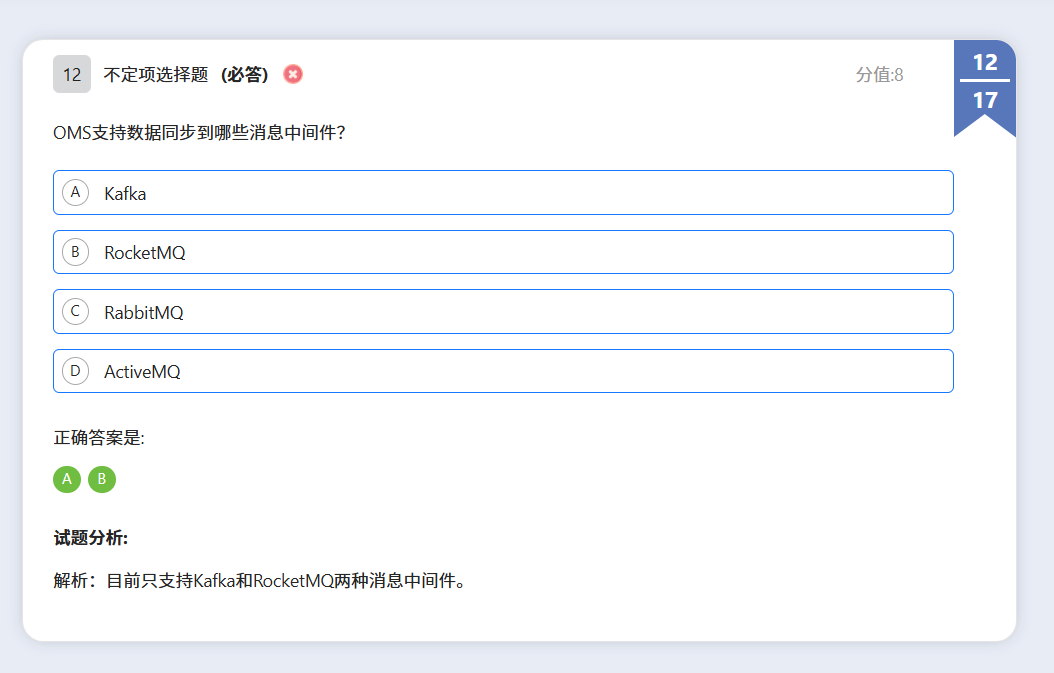Screen dimensions: 1054x673
Task: Click the 分值:8 score label
Action: click(x=879, y=75)
